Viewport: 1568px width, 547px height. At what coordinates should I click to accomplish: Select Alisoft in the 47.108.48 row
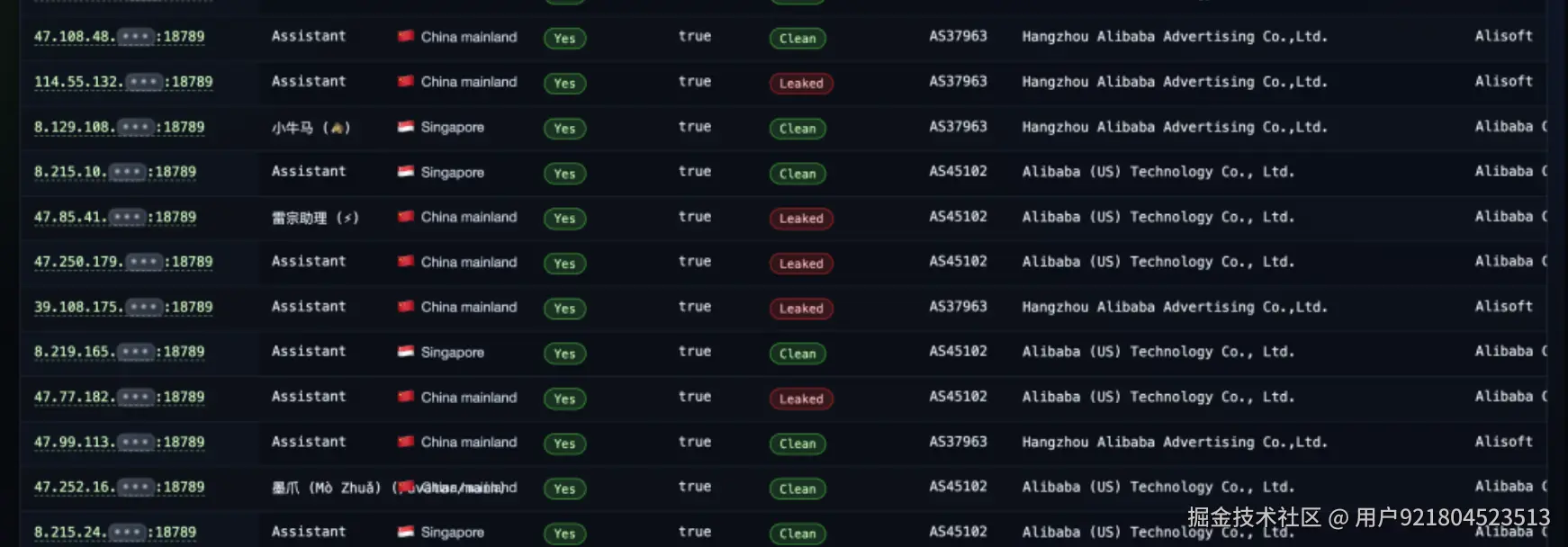point(1503,36)
